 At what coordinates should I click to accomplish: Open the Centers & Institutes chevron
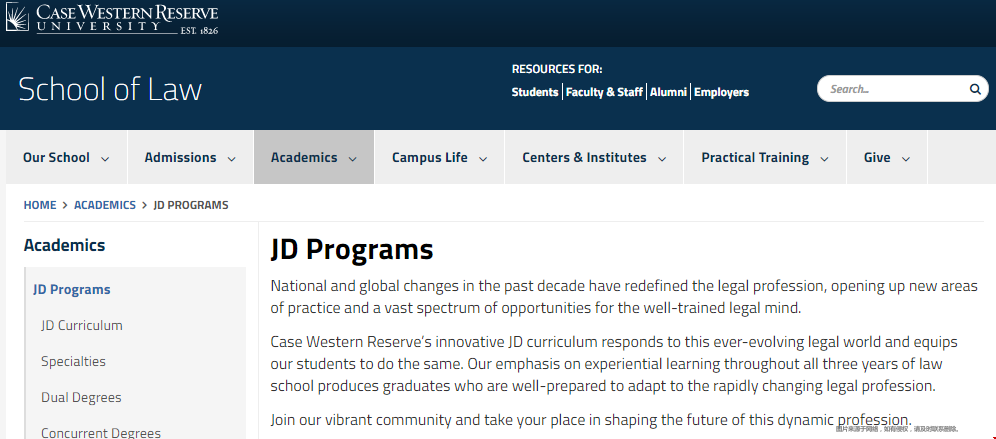(x=662, y=159)
